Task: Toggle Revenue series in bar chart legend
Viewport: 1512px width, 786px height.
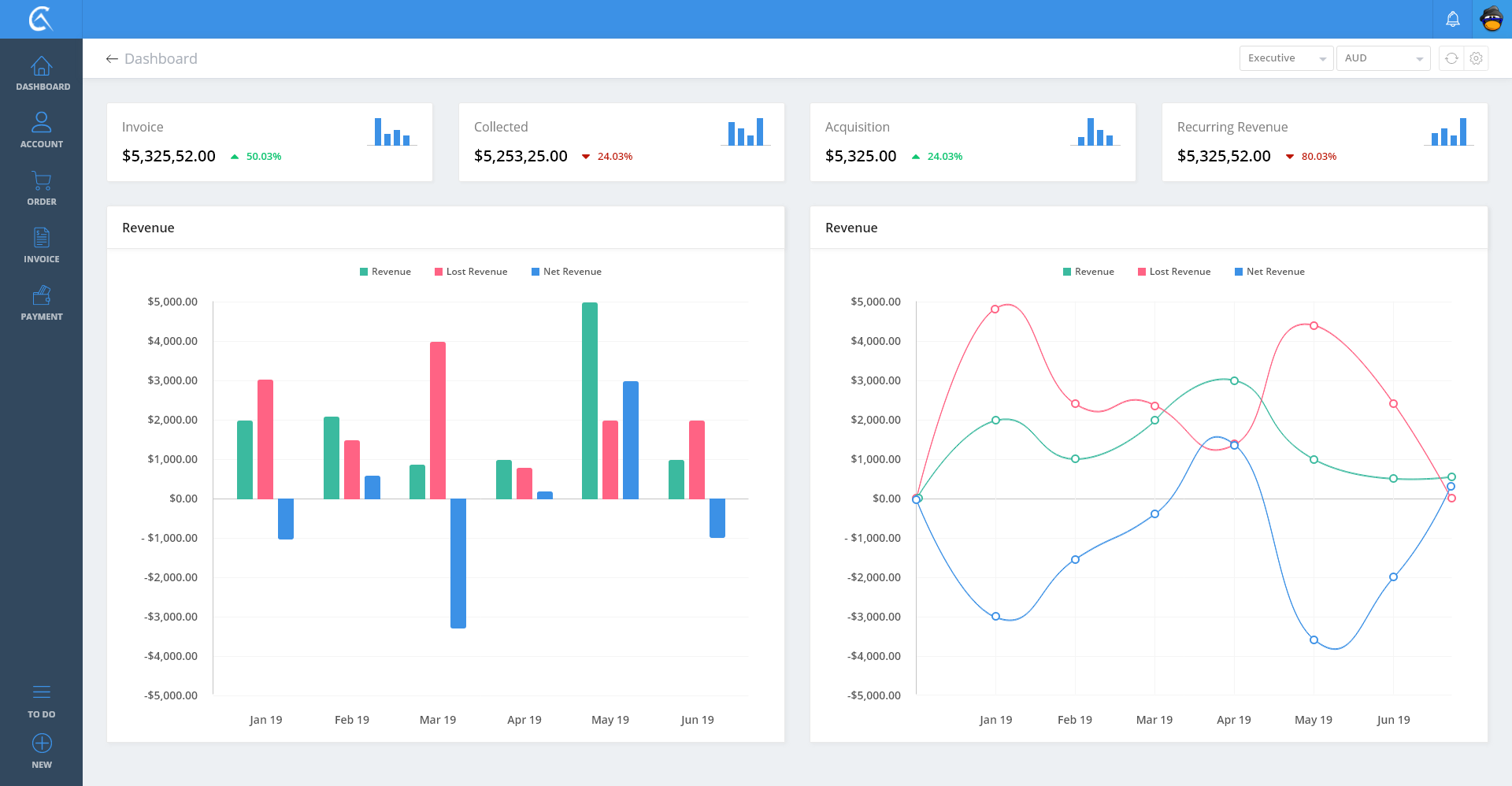Action: (x=386, y=272)
